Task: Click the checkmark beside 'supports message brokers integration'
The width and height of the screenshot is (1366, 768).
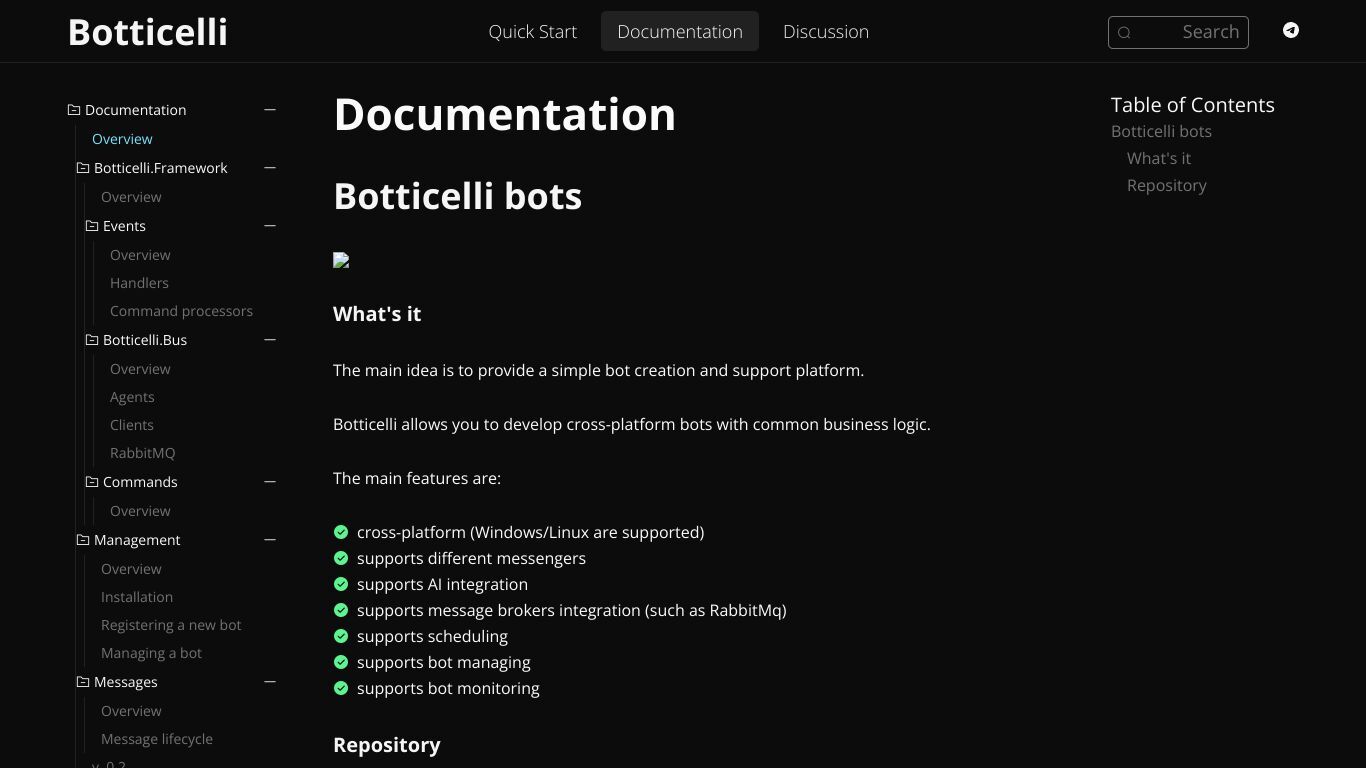Action: coord(341,610)
